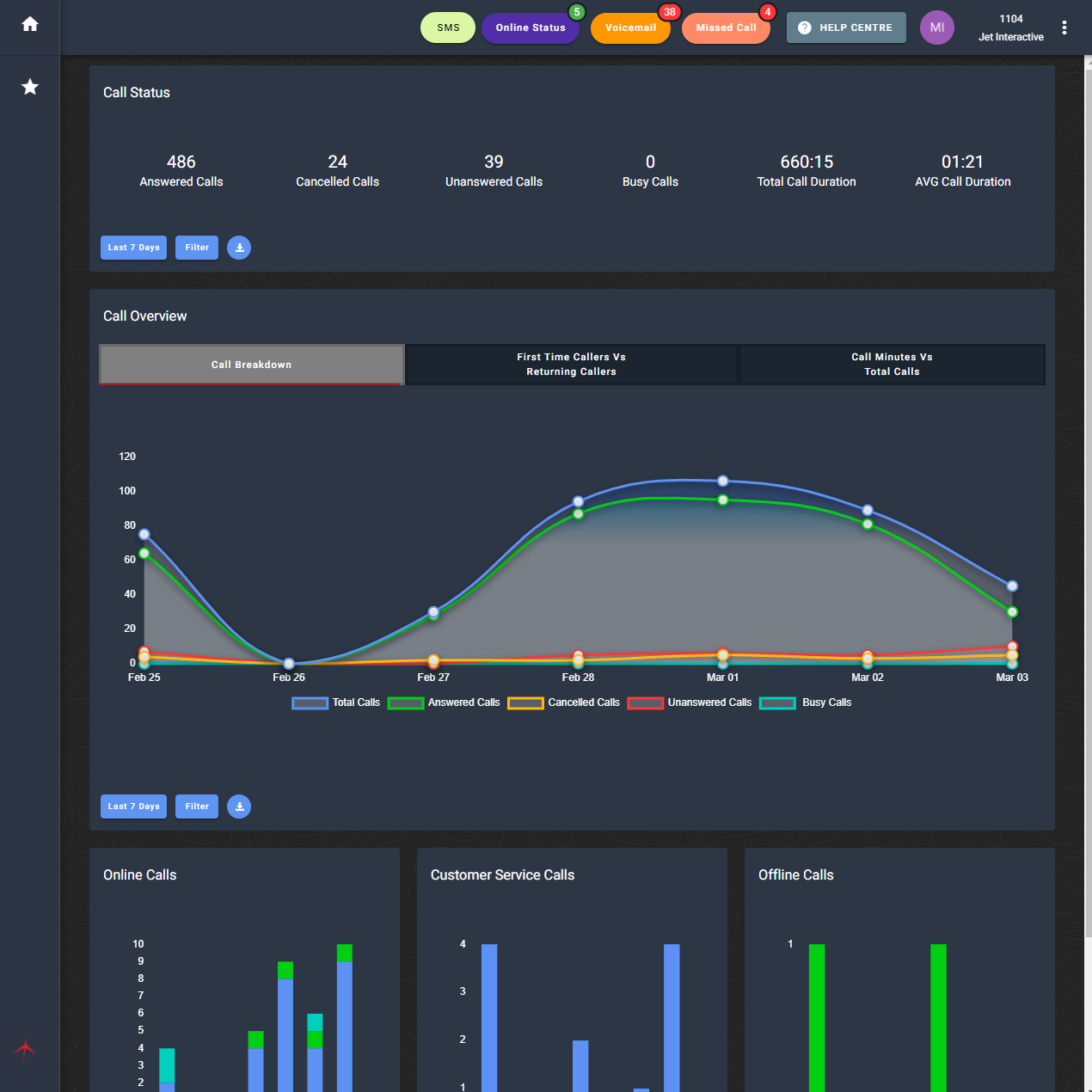Click the MI user avatar
1092x1092 pixels.
coord(937,28)
